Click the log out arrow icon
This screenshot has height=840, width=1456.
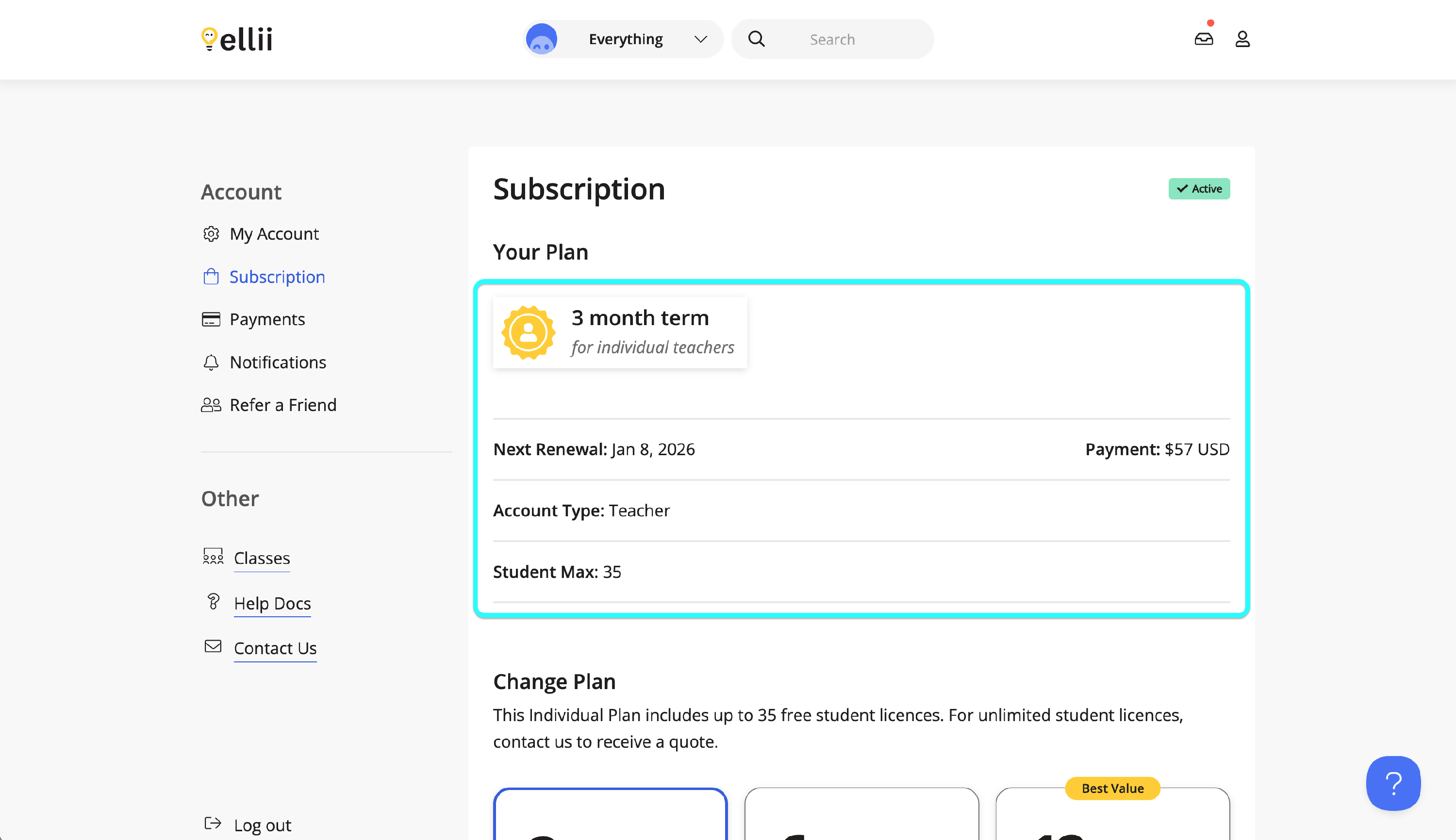click(213, 824)
